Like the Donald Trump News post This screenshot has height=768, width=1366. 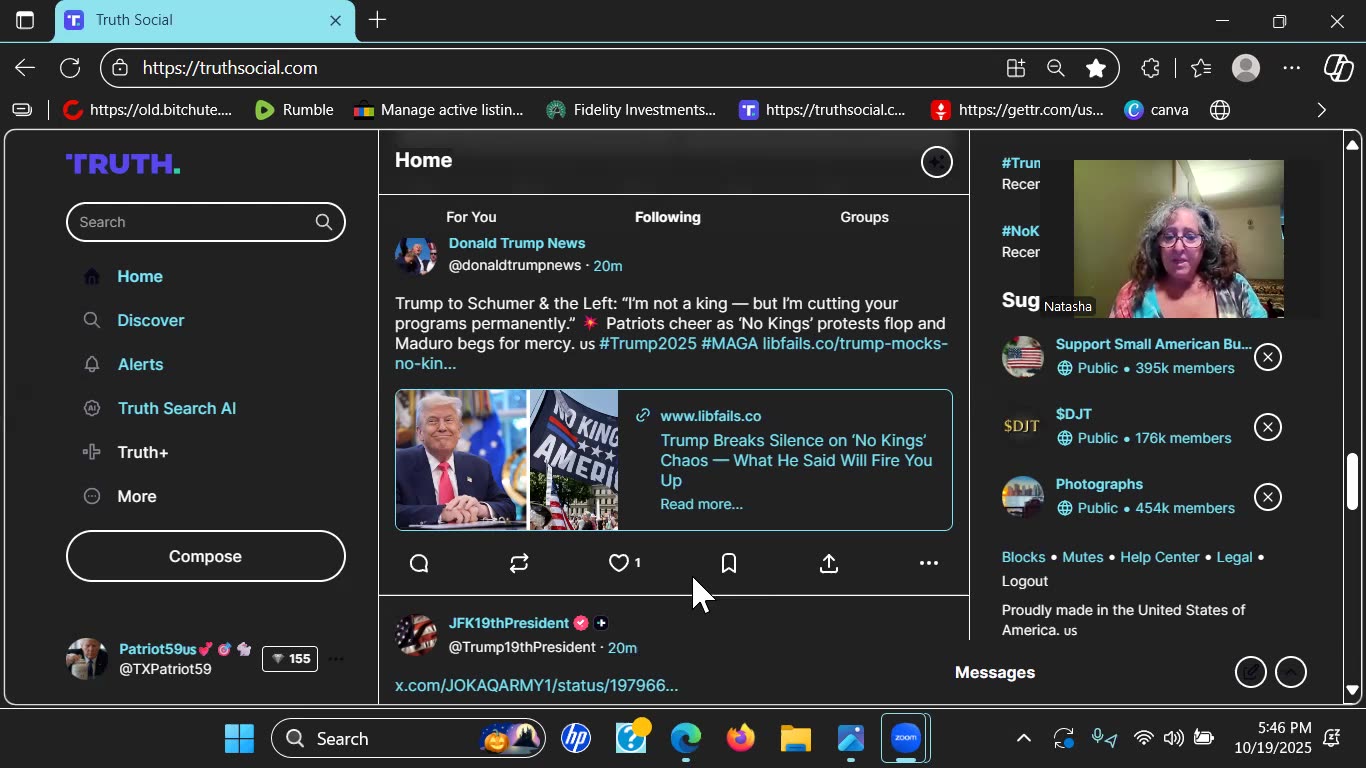pyautogui.click(x=619, y=564)
